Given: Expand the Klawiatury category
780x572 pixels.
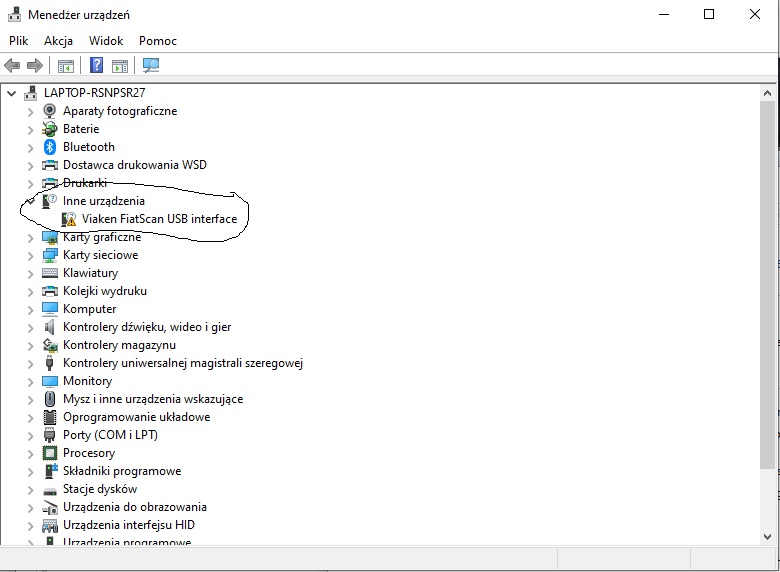Looking at the screenshot, I should click(x=30, y=274).
